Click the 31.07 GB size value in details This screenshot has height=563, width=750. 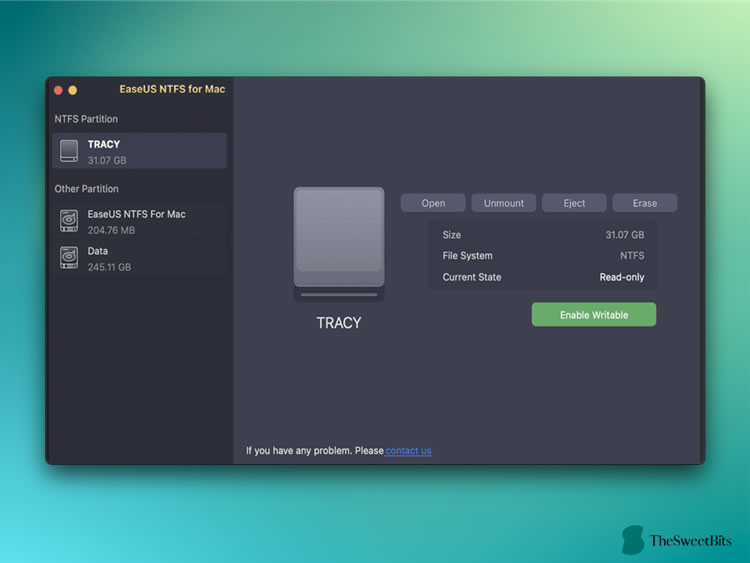(625, 235)
